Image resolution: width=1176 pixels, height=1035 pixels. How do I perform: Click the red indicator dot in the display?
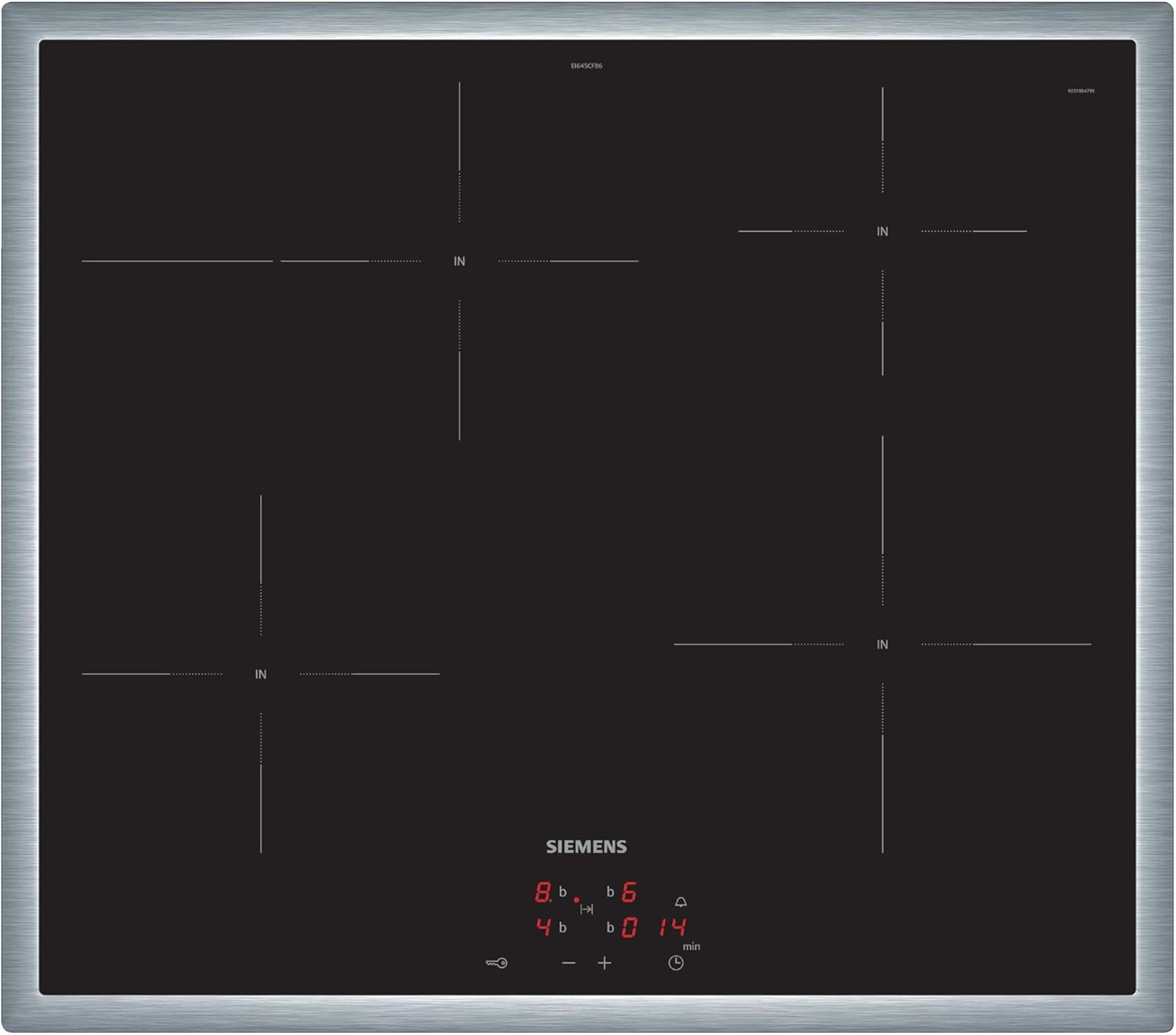pyautogui.click(x=576, y=900)
